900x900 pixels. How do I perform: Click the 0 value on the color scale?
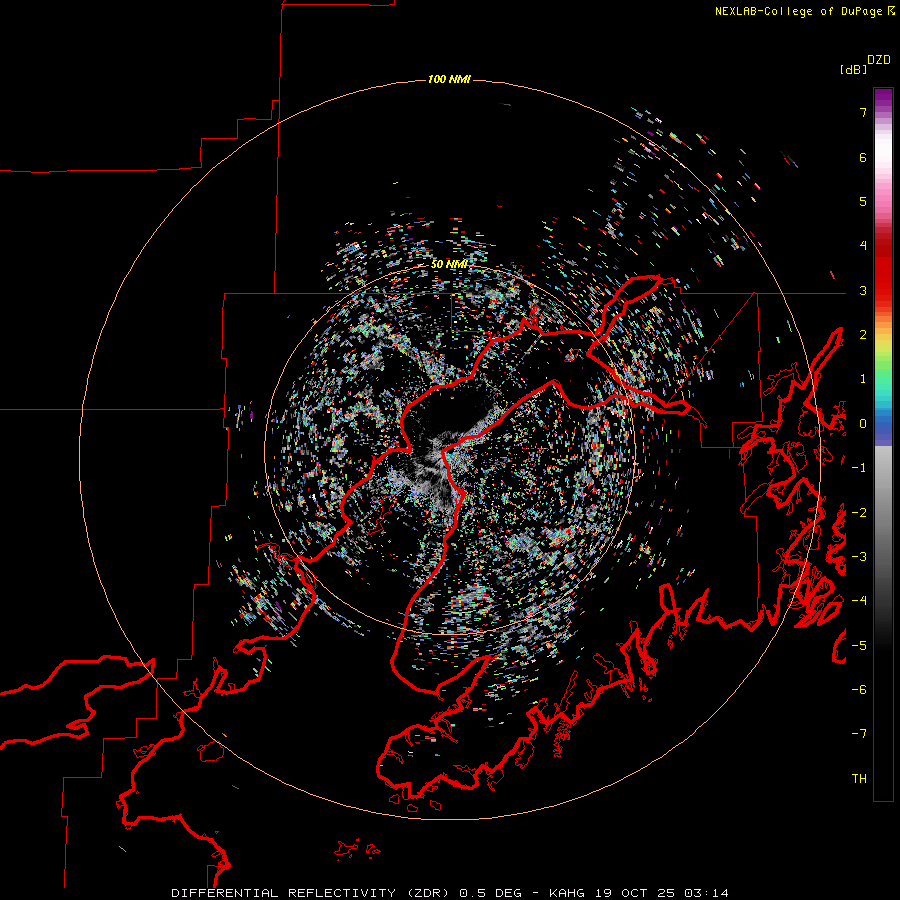(x=863, y=424)
